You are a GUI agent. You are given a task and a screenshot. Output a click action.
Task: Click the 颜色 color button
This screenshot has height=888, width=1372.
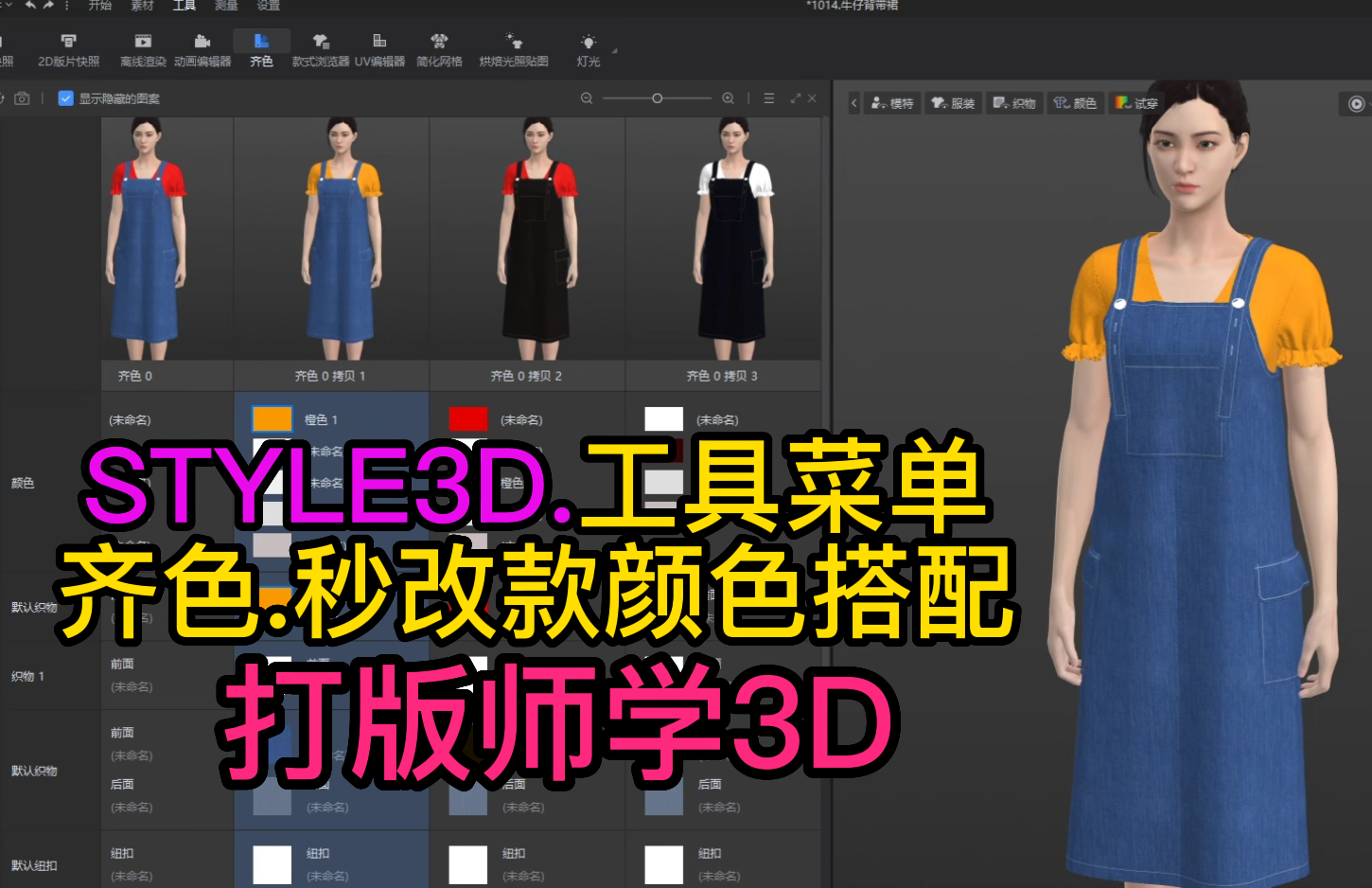point(1075,103)
